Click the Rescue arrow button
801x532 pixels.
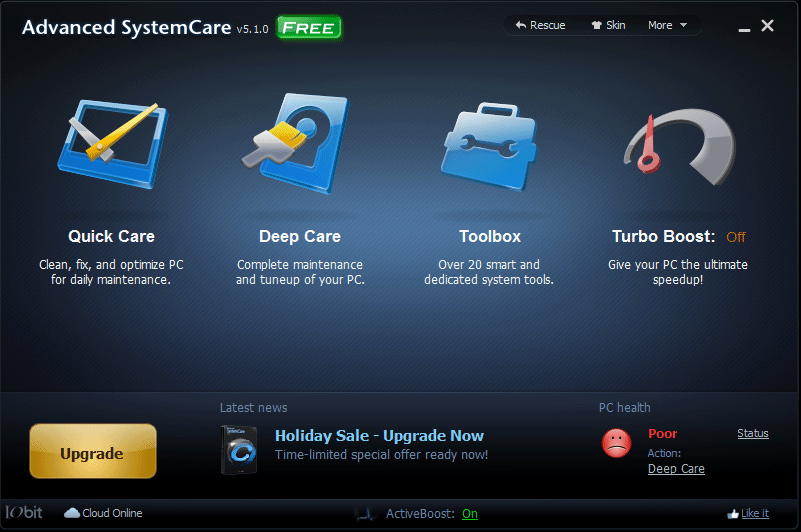click(540, 25)
